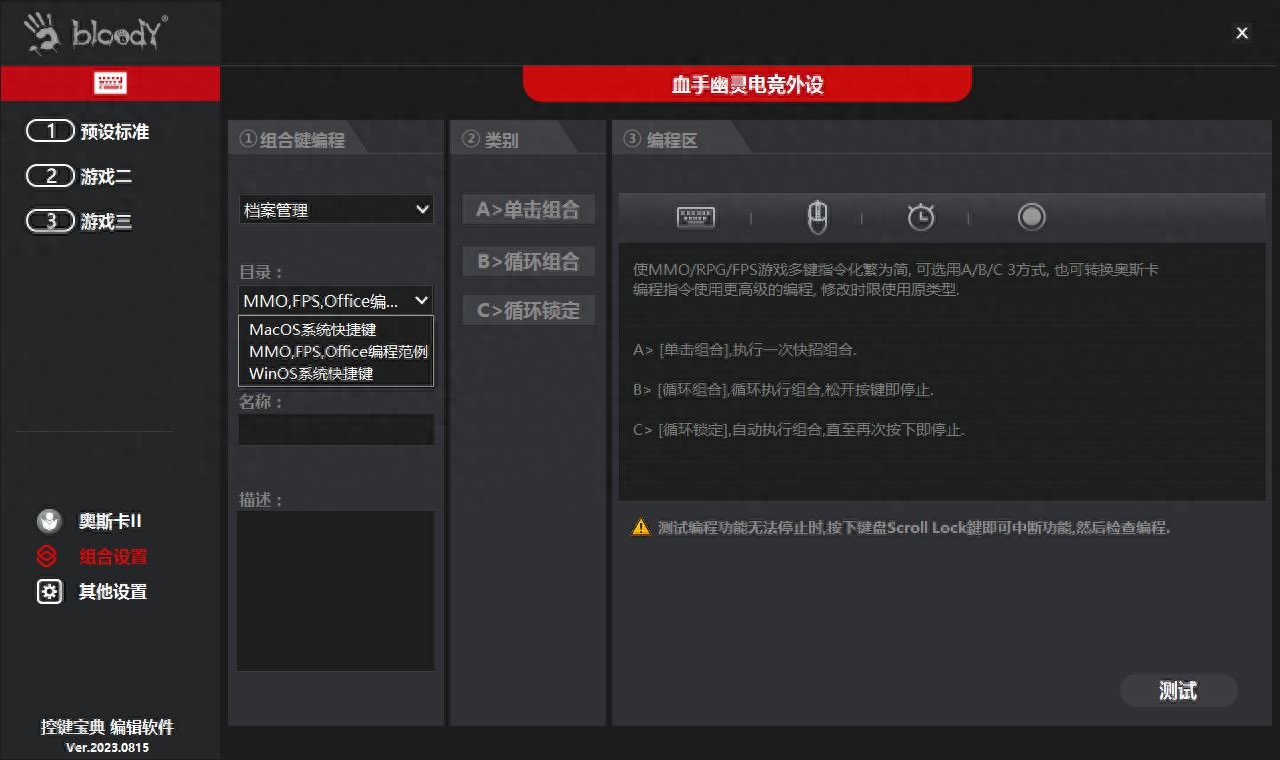Viewport: 1280px width, 760px height.
Task: Select the timer delay icon in programming toolbar
Action: (x=921, y=217)
